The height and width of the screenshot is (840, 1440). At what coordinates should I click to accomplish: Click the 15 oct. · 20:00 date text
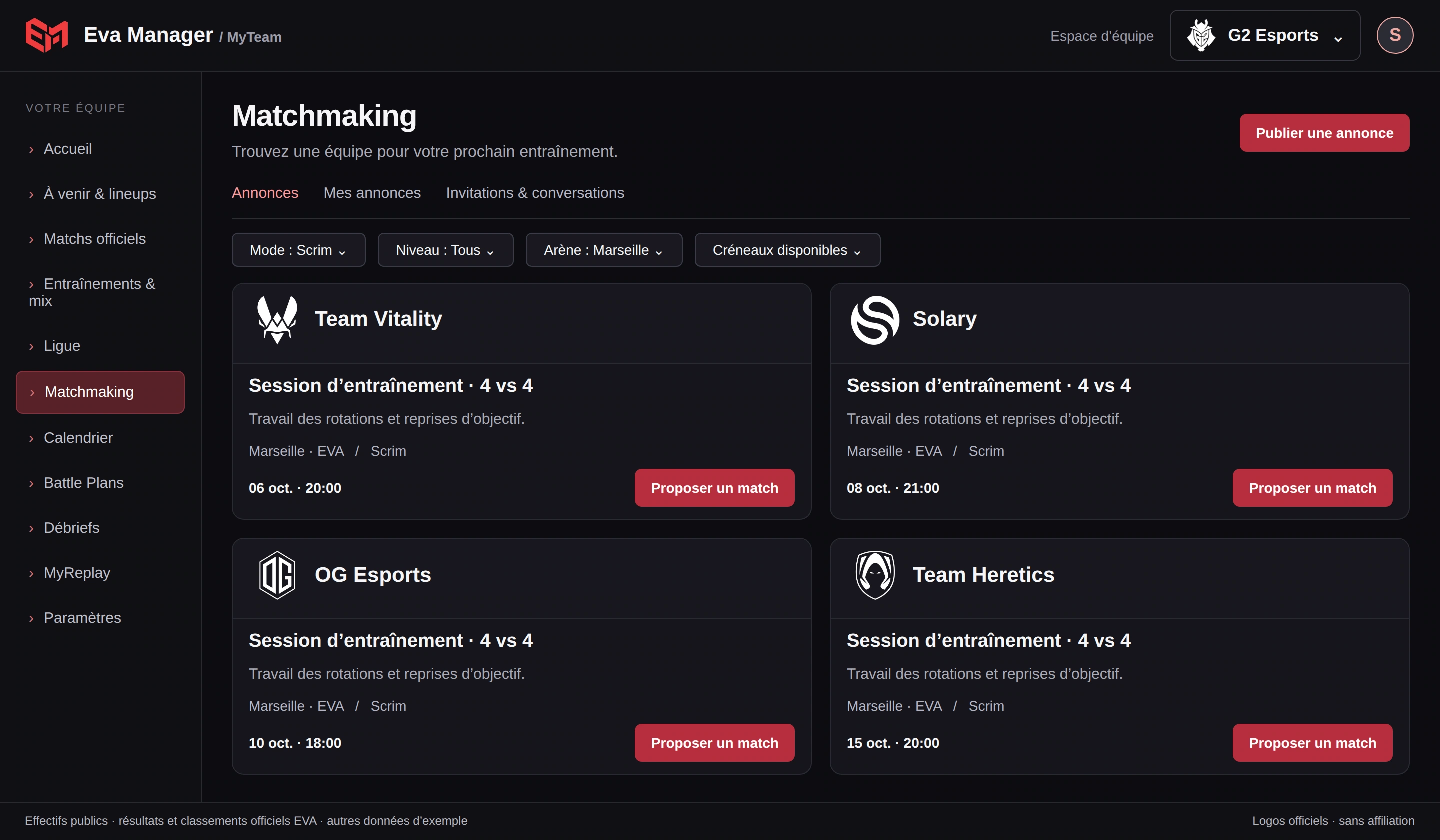893,743
